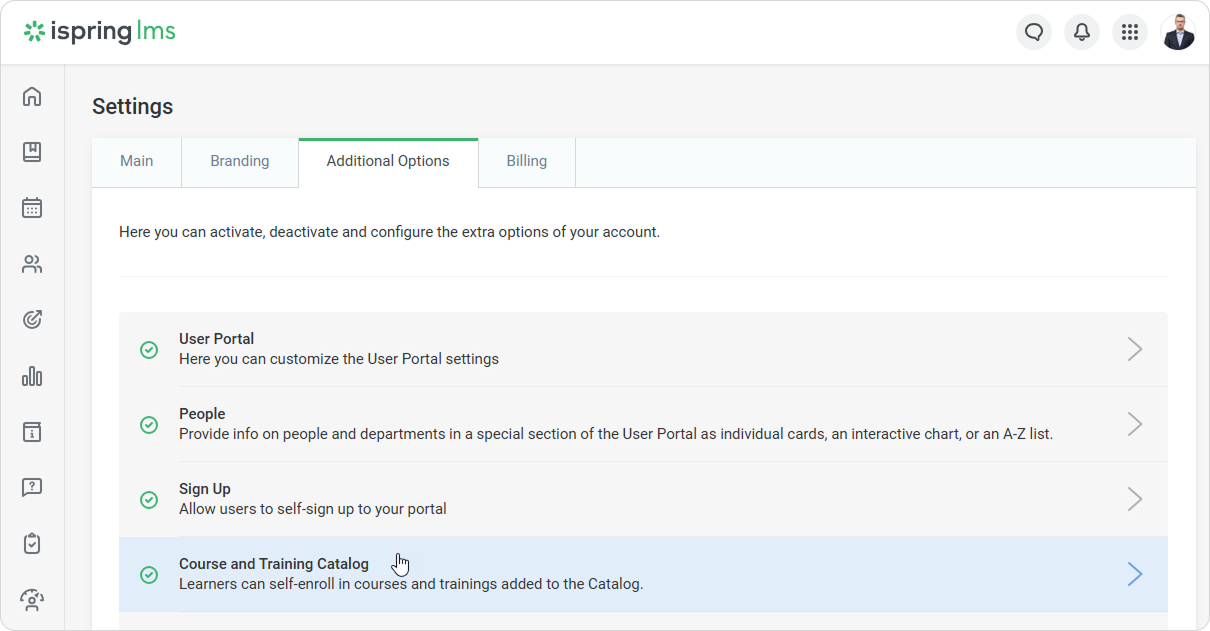Image resolution: width=1210 pixels, height=631 pixels.
Task: Expand the User Portal row chevron
Action: tap(1135, 349)
